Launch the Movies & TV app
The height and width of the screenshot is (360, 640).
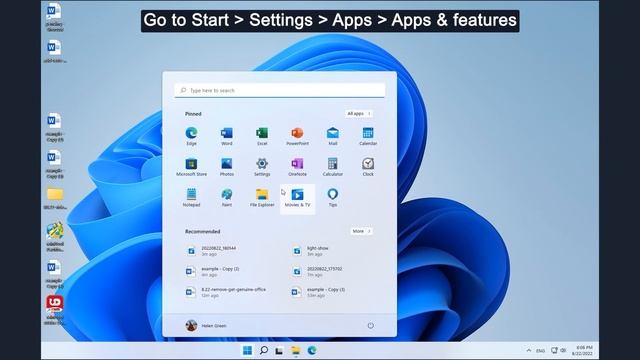(297, 198)
